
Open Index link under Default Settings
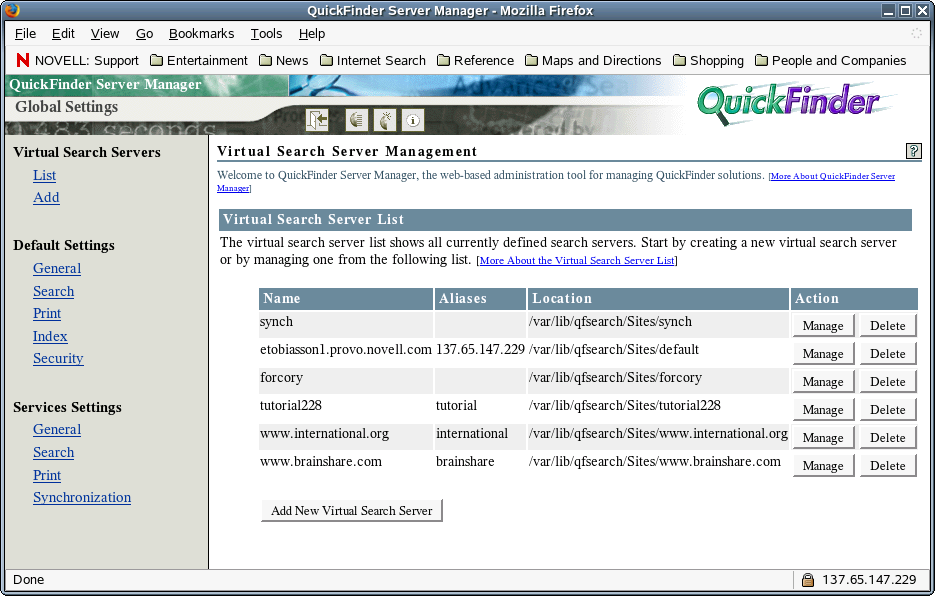49,336
